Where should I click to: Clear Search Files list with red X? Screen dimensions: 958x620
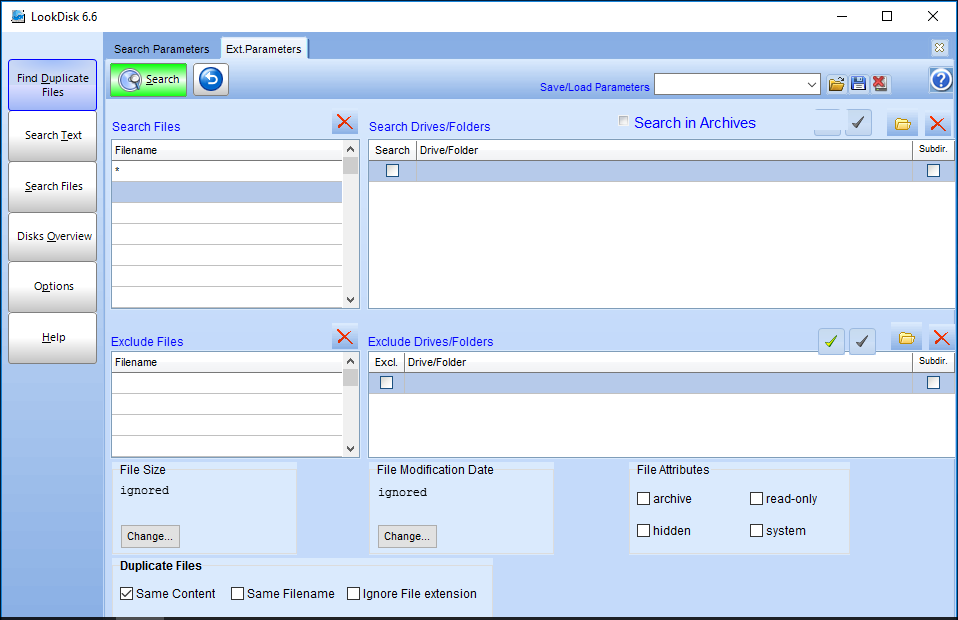345,122
